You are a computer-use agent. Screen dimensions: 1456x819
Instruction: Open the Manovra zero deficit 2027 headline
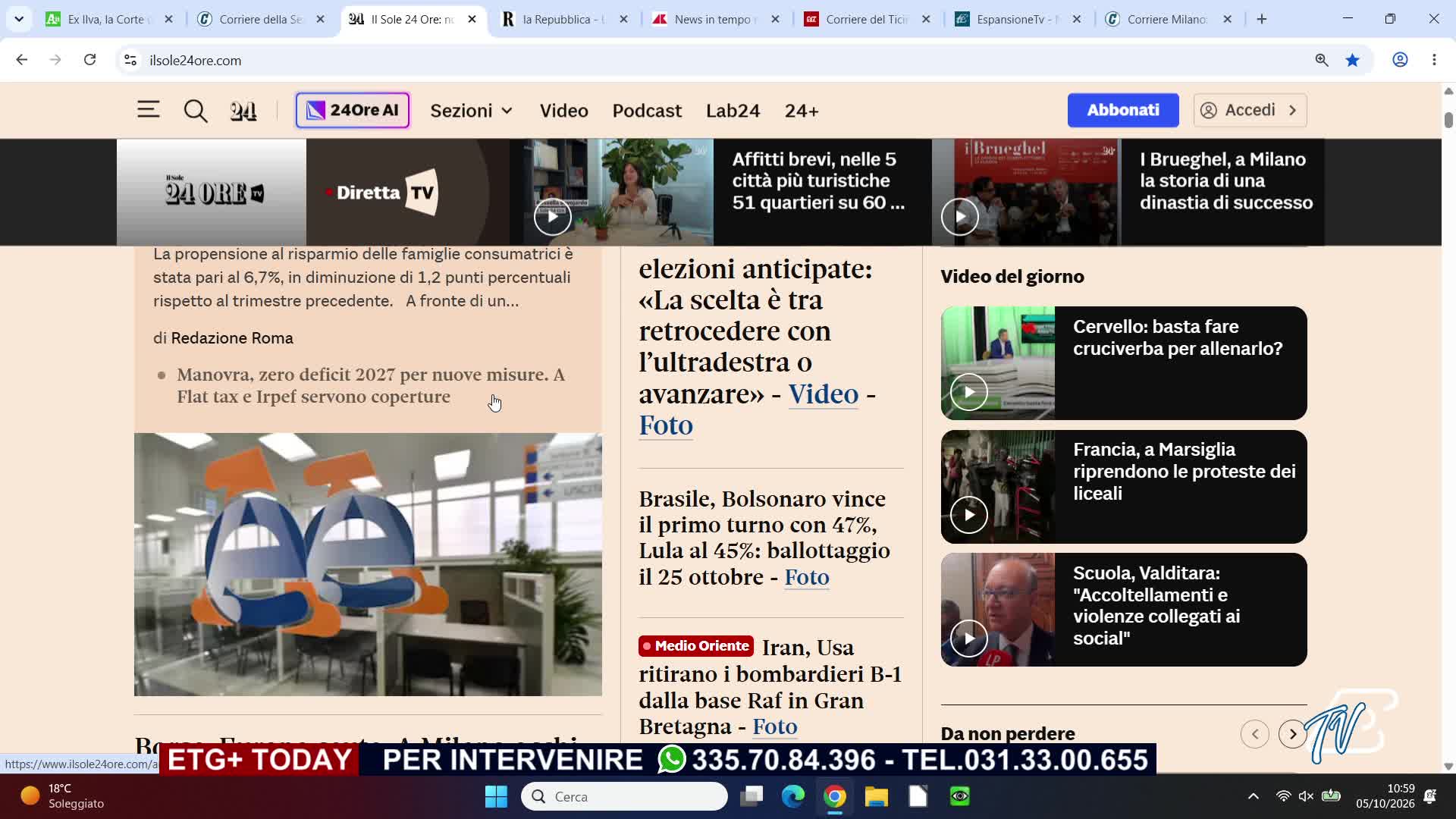(370, 385)
